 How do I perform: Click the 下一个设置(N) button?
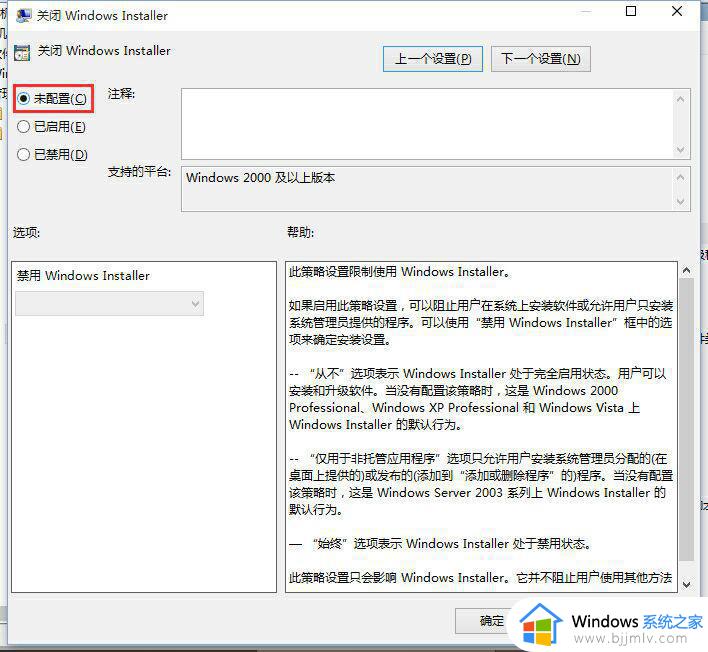coord(540,59)
